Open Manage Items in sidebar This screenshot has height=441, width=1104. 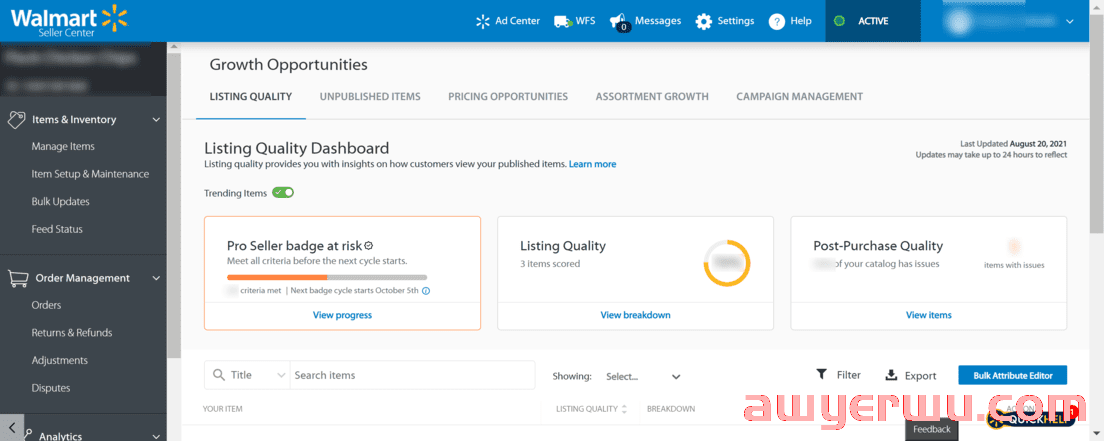[x=63, y=147]
